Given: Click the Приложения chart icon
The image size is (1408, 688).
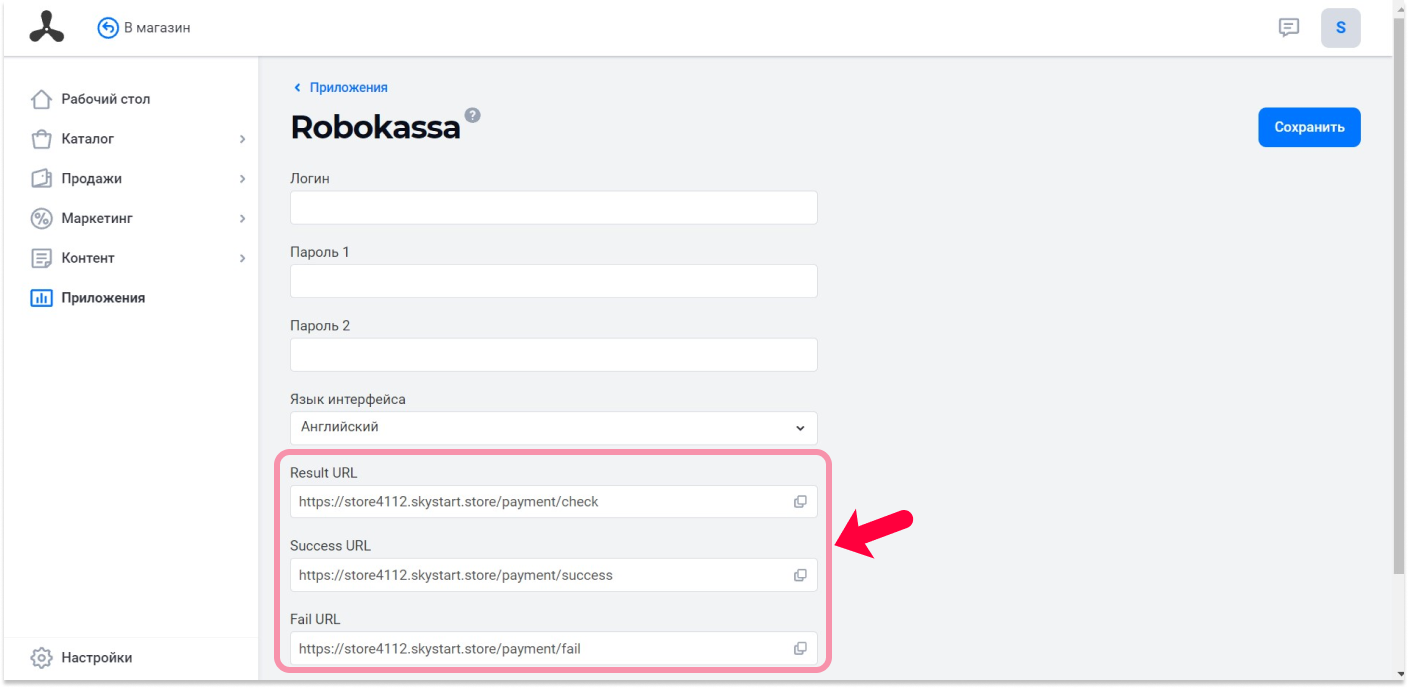Looking at the screenshot, I should (41, 298).
